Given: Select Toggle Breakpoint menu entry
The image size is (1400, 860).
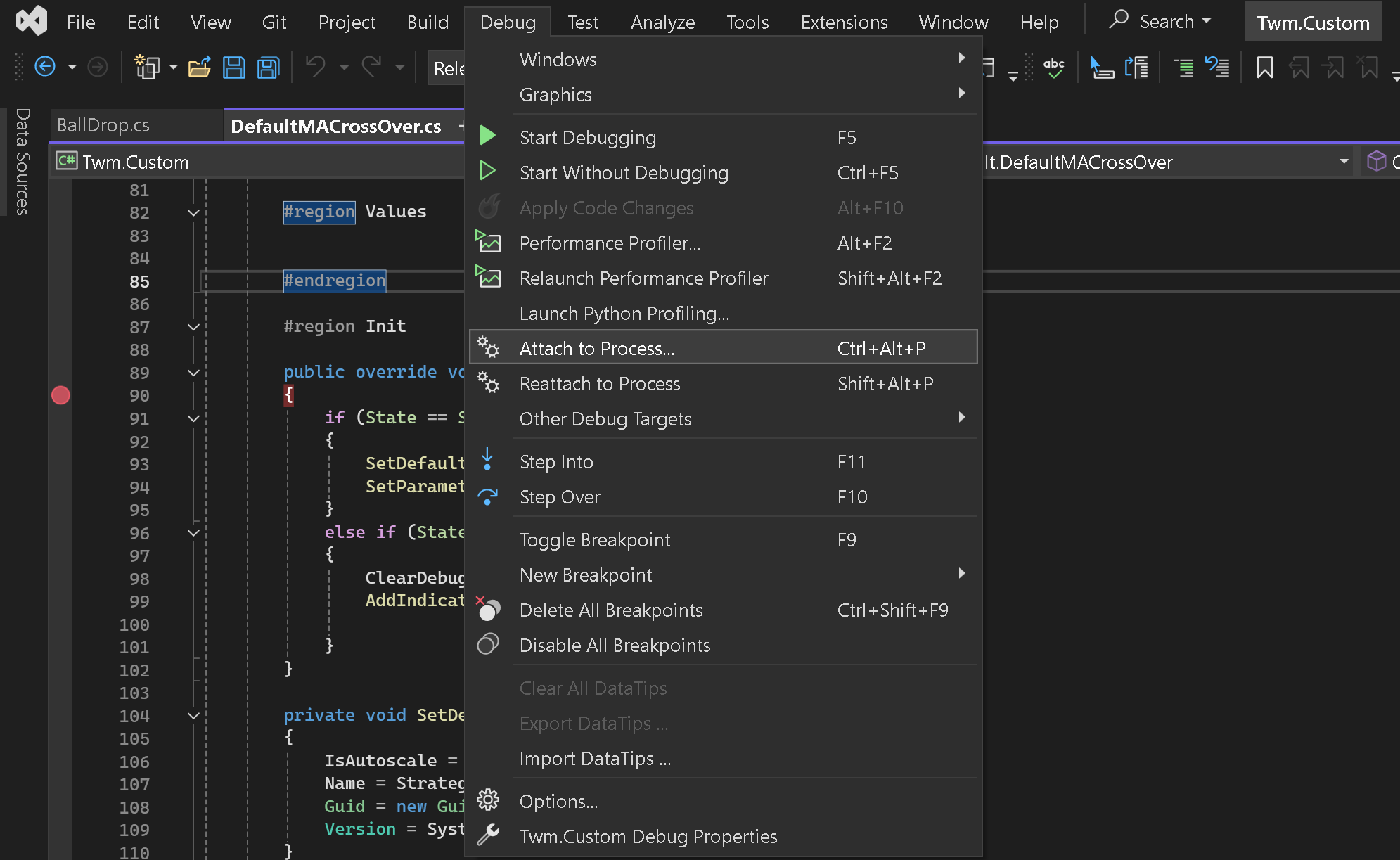Looking at the screenshot, I should click(723, 540).
